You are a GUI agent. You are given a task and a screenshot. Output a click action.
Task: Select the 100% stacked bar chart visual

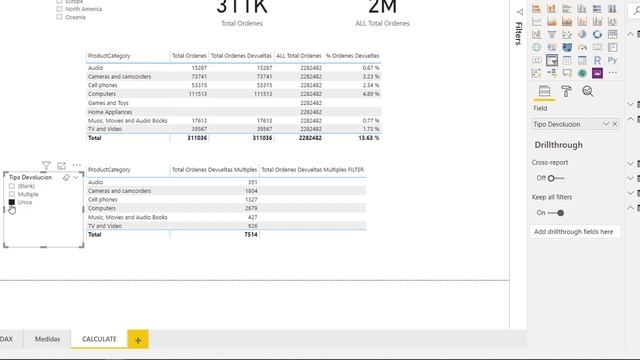[597, 9]
